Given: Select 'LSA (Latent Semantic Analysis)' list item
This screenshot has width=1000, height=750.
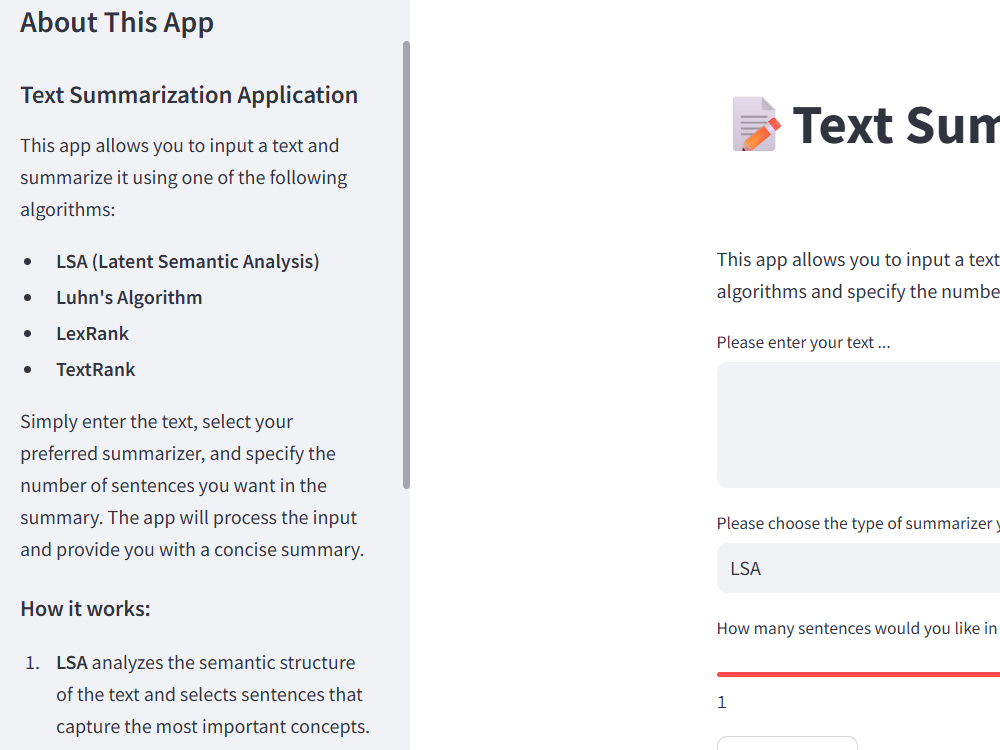Looking at the screenshot, I should 188,261.
